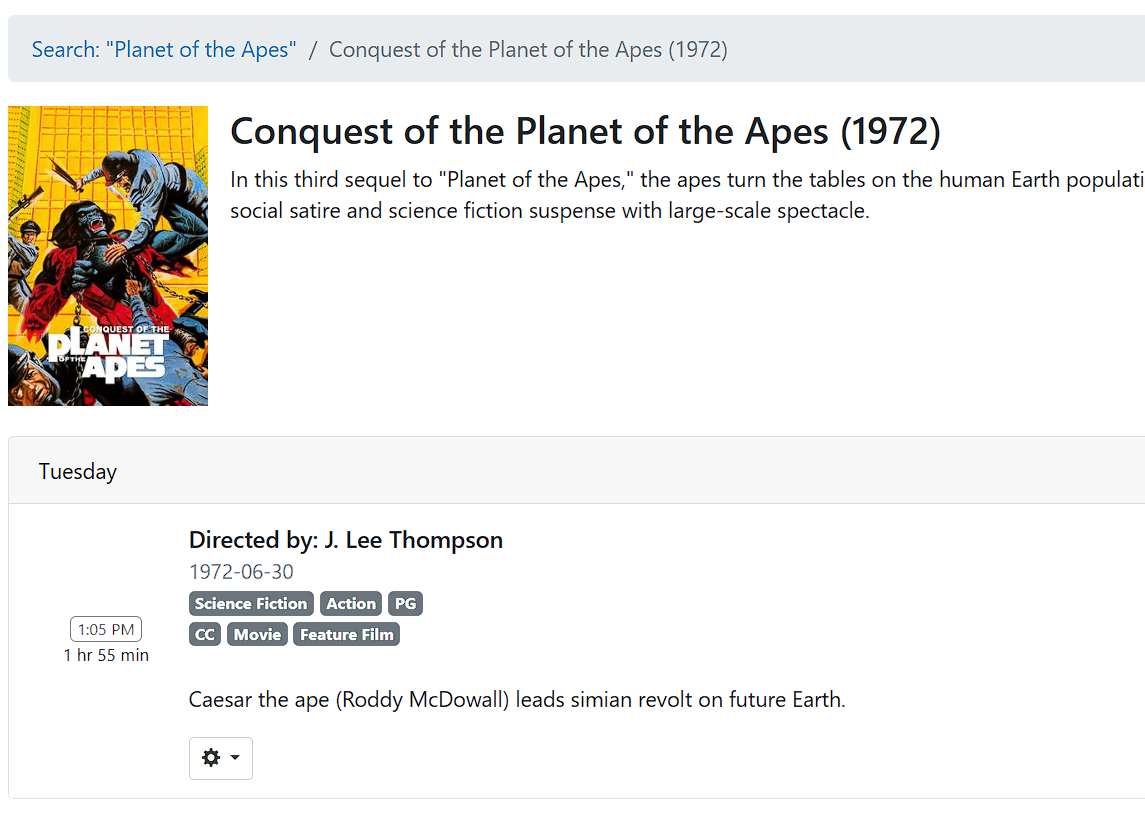Click the 1:05 PM air time badge
Screen dimensions: 1145x826
tap(106, 629)
